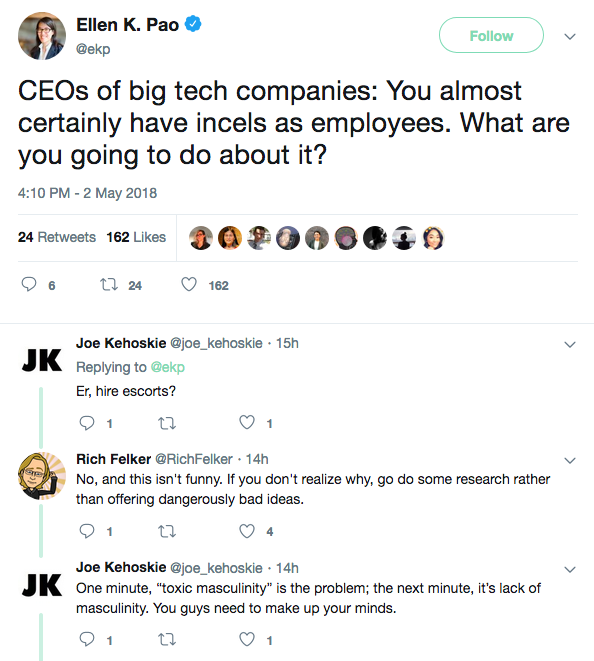The height and width of the screenshot is (661, 594).
Task: Reply to Rich Felker's tweet
Action: pyautogui.click(x=87, y=531)
